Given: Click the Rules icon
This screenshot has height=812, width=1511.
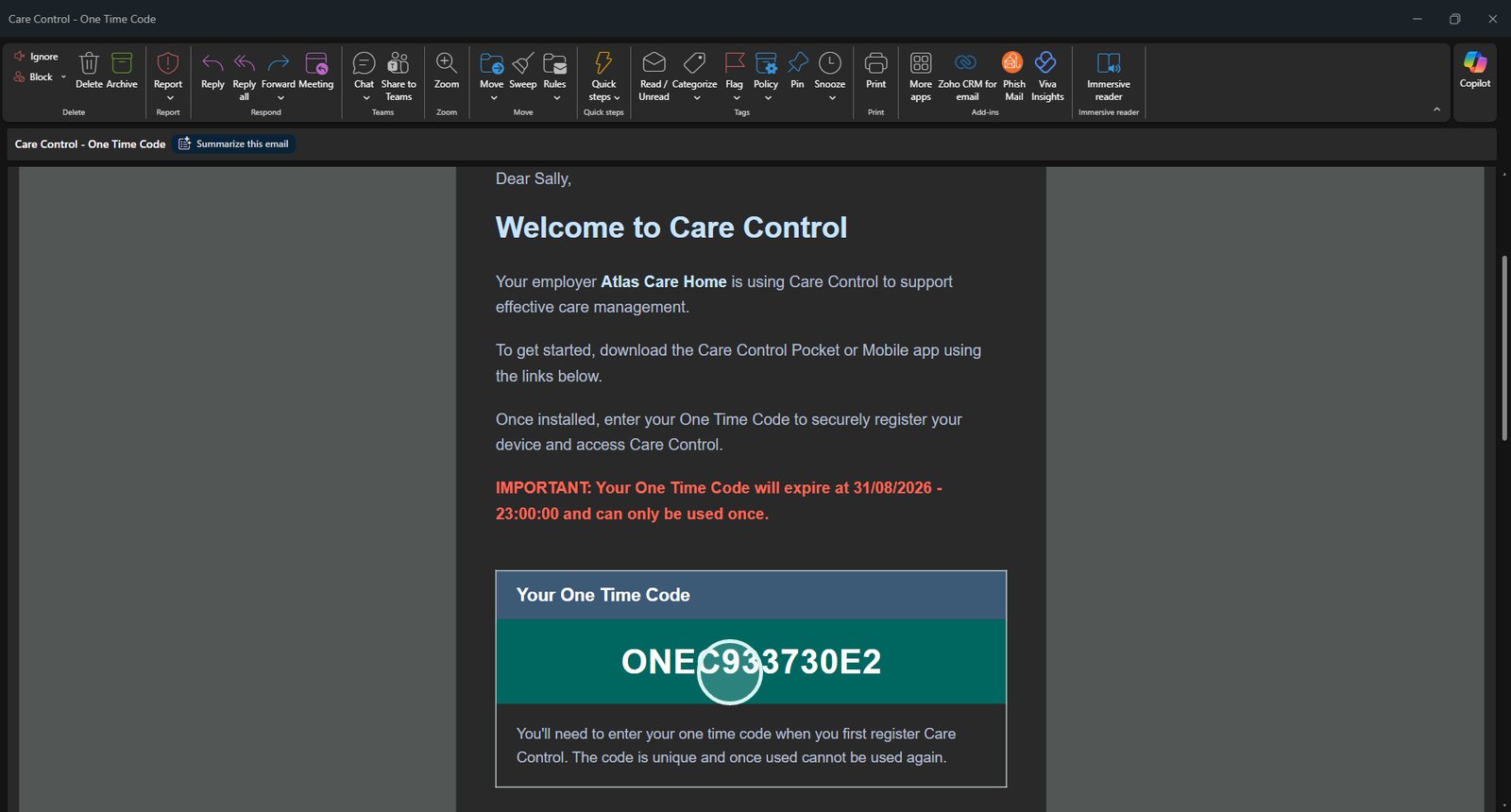Looking at the screenshot, I should (555, 63).
